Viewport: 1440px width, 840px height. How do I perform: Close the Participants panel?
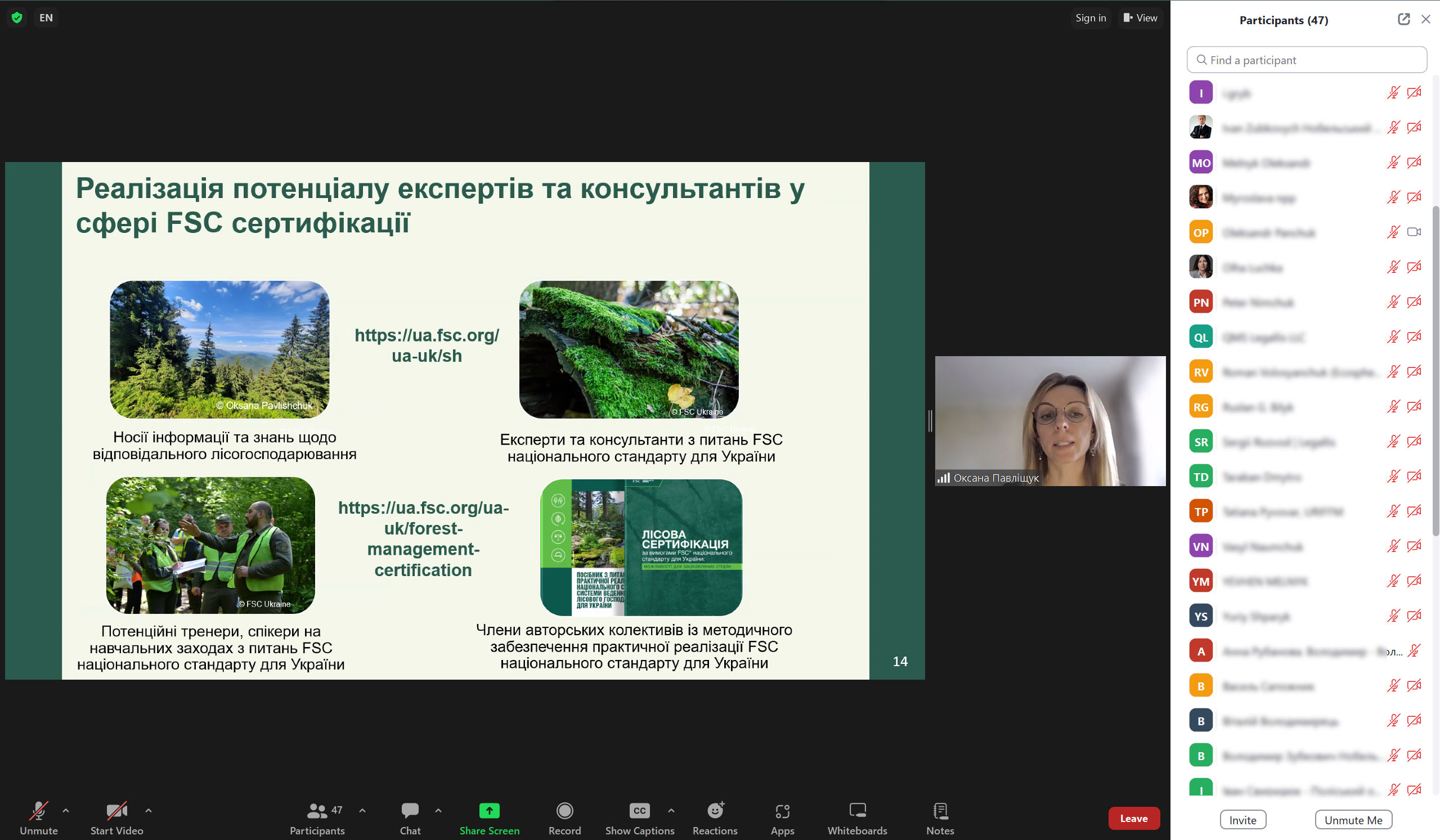coord(1426,19)
